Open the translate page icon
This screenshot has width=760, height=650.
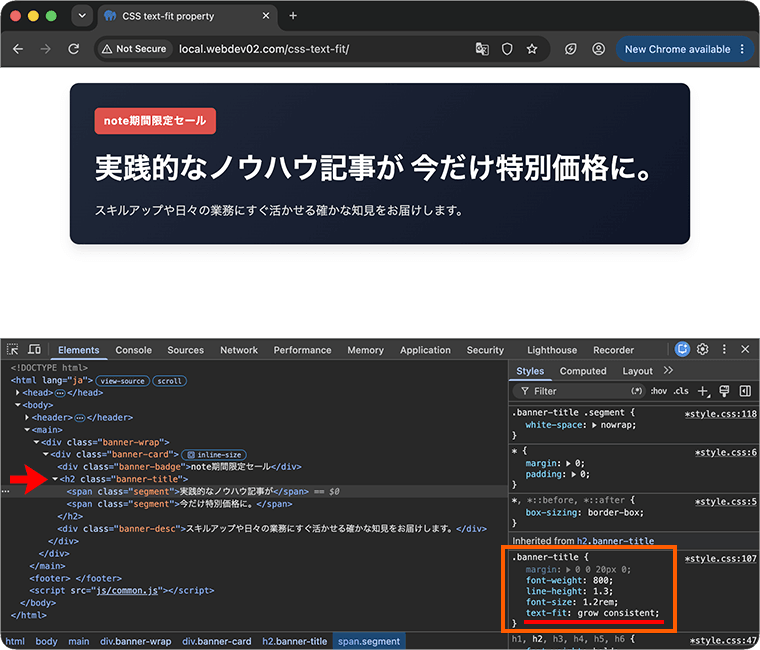click(x=482, y=49)
